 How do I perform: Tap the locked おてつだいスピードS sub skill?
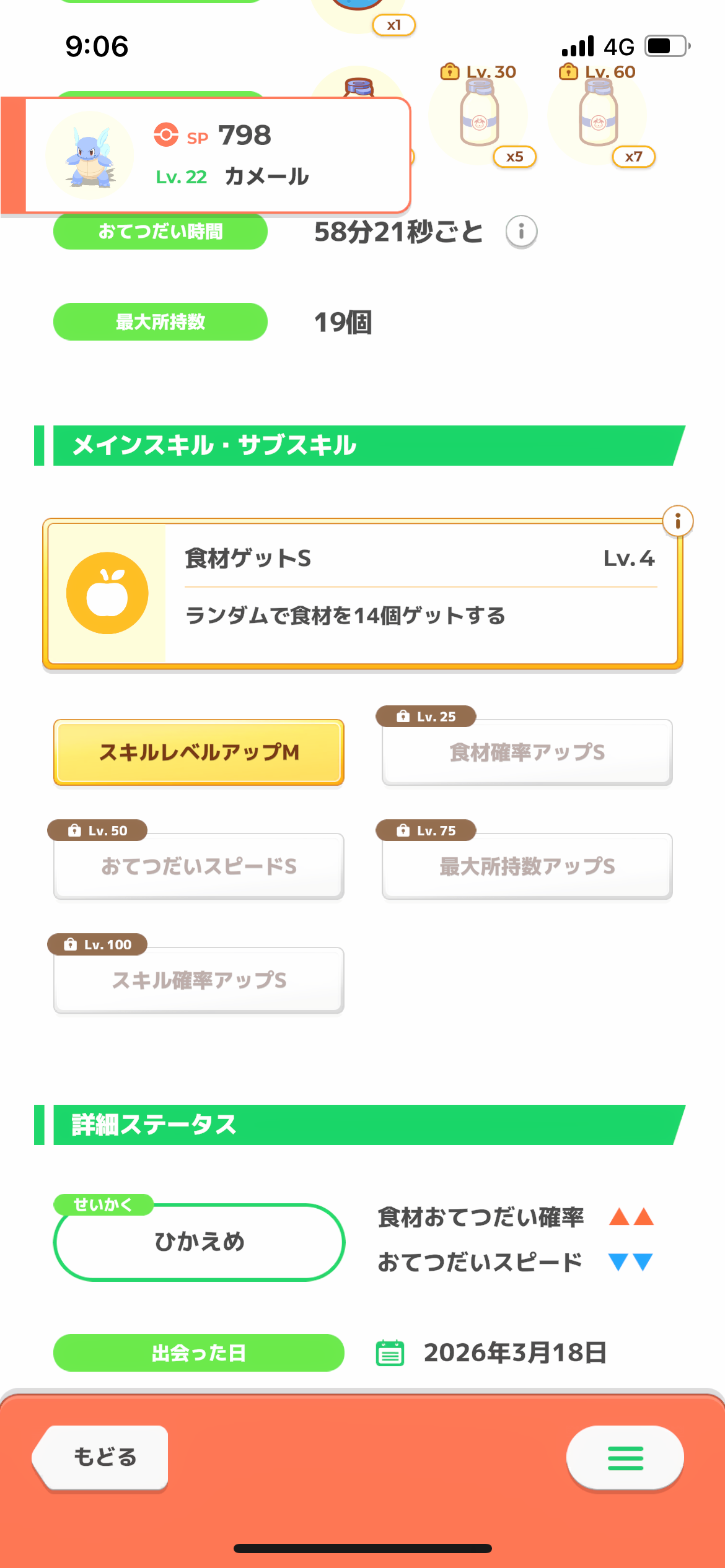tap(199, 866)
